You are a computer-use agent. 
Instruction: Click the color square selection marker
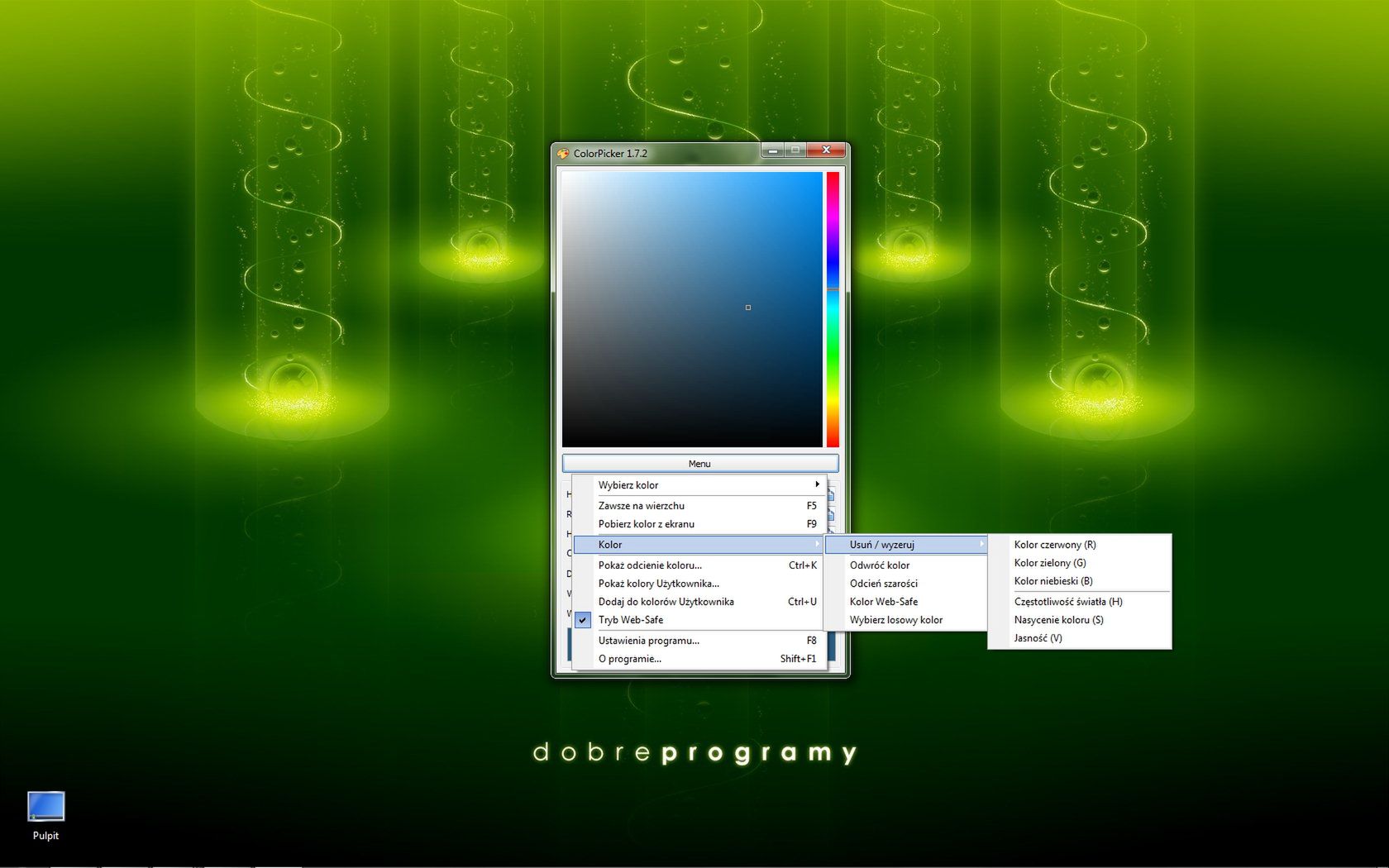[x=748, y=308]
